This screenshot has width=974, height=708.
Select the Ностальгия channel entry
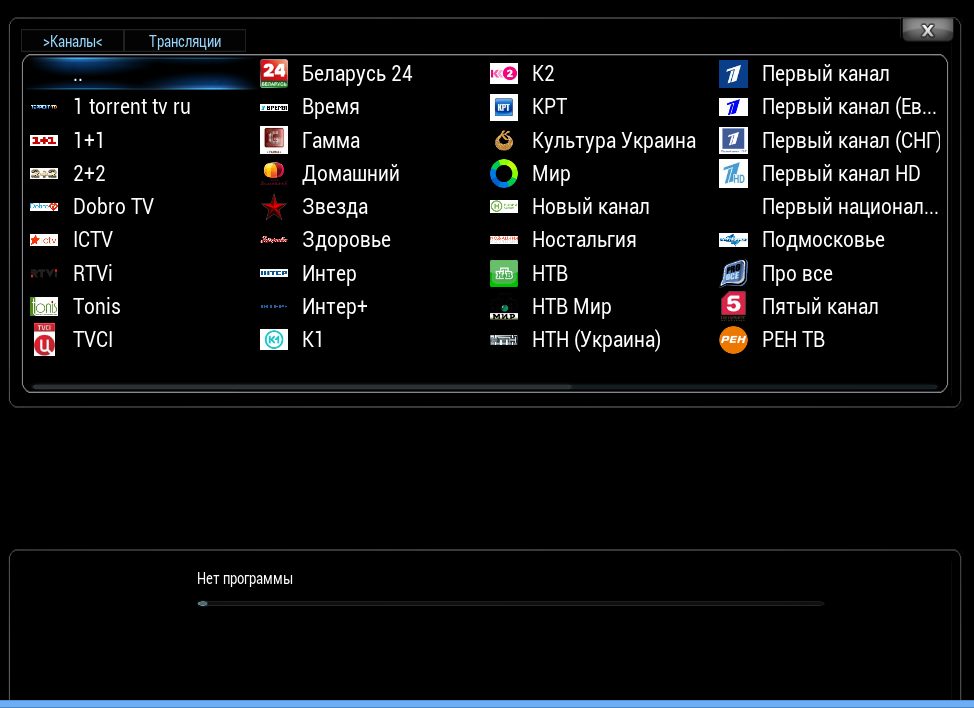point(584,240)
